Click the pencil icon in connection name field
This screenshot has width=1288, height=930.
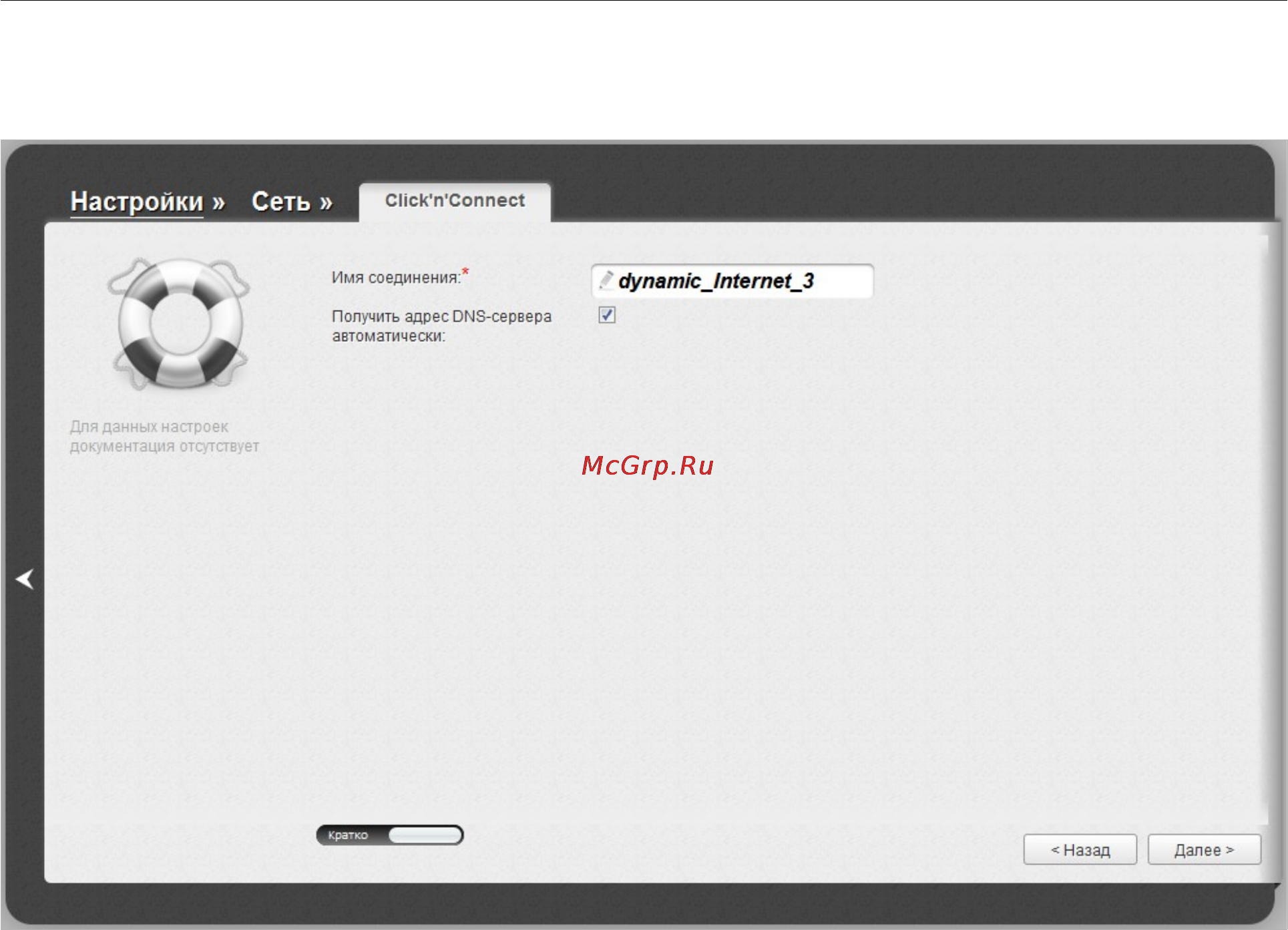coord(606,280)
